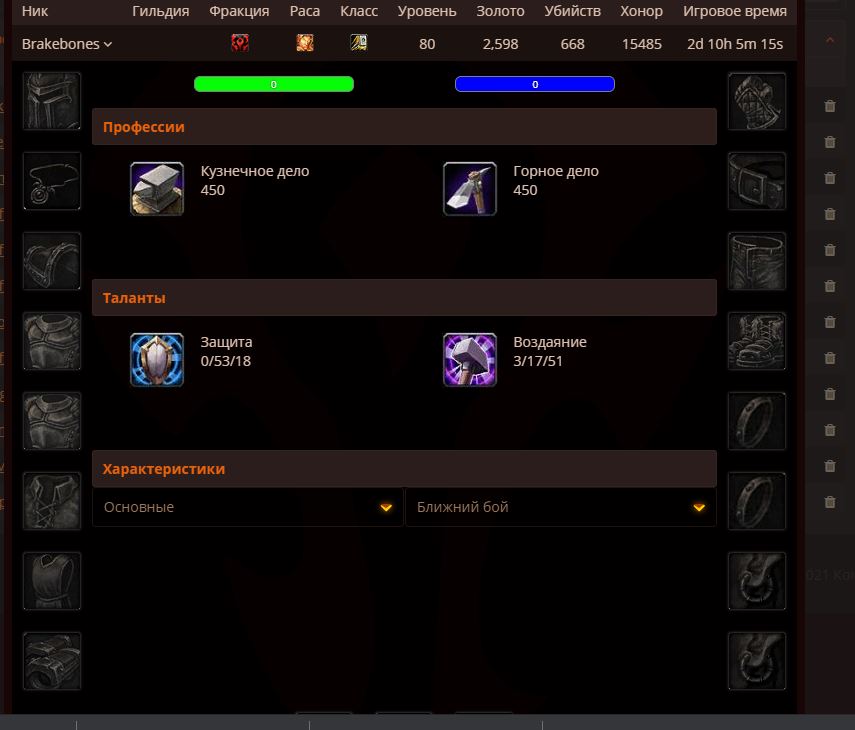The height and width of the screenshot is (730, 855).
Task: Click the Paladin class icon
Action: pyautogui.click(x=358, y=43)
